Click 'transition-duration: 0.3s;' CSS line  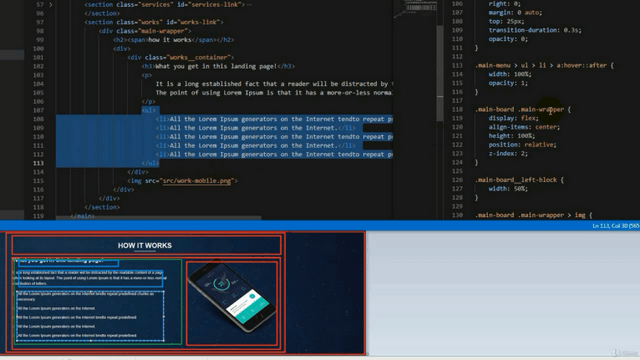click(x=535, y=30)
